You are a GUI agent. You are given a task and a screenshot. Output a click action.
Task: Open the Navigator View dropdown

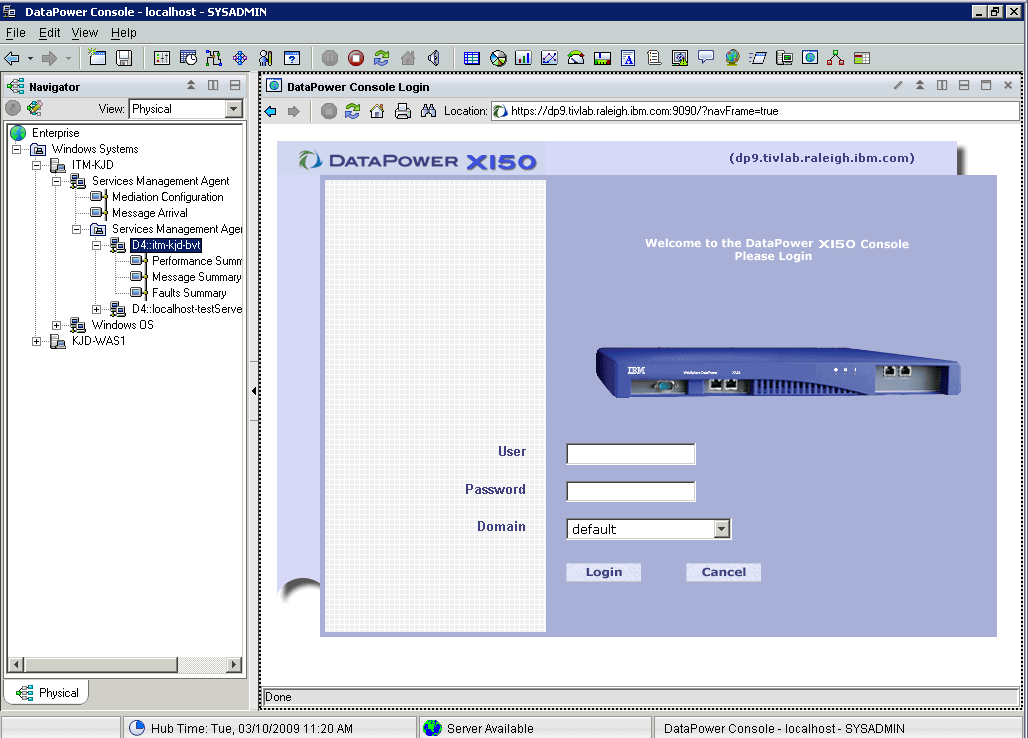pos(234,109)
